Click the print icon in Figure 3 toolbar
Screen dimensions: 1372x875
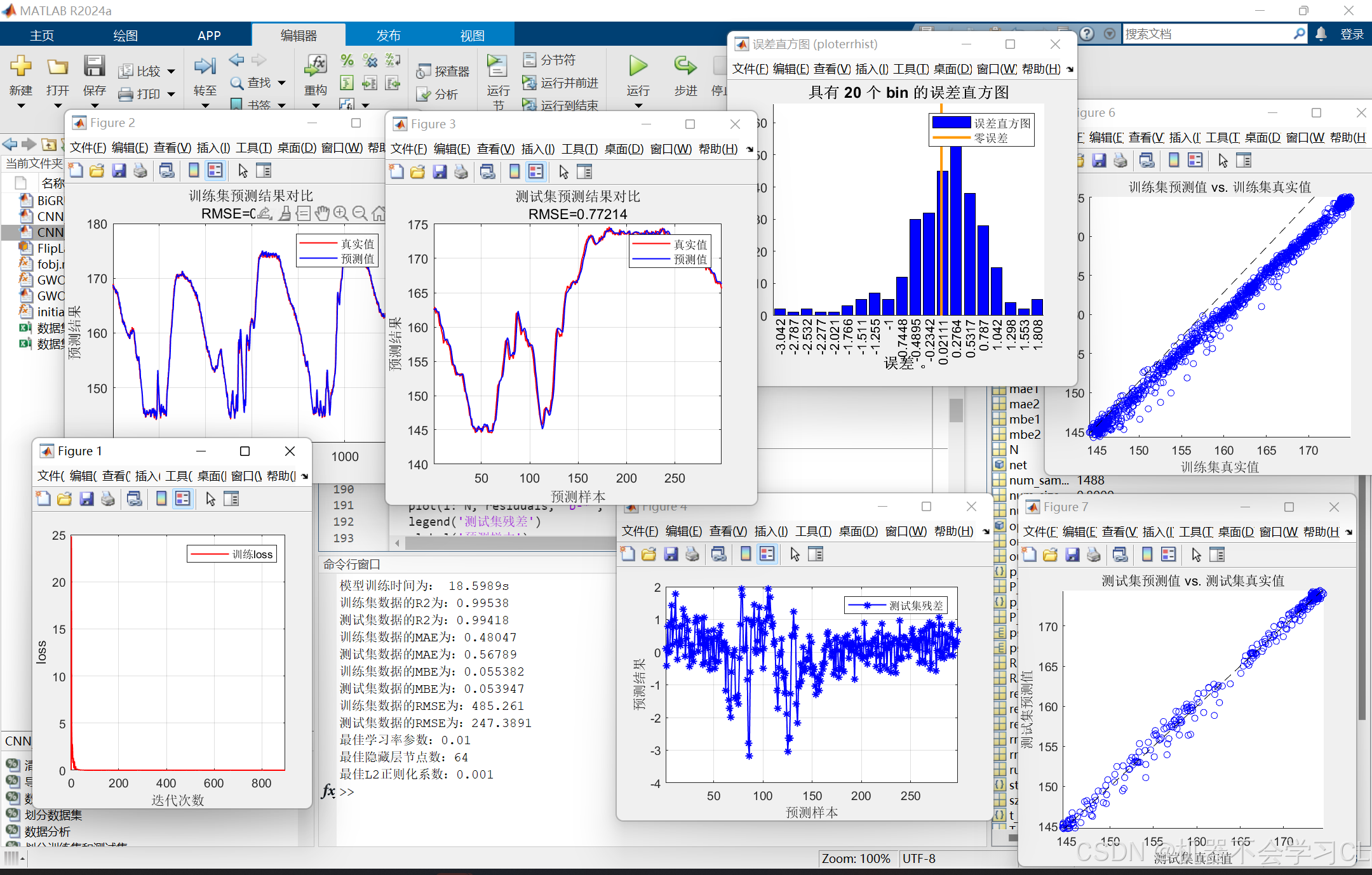click(x=461, y=171)
